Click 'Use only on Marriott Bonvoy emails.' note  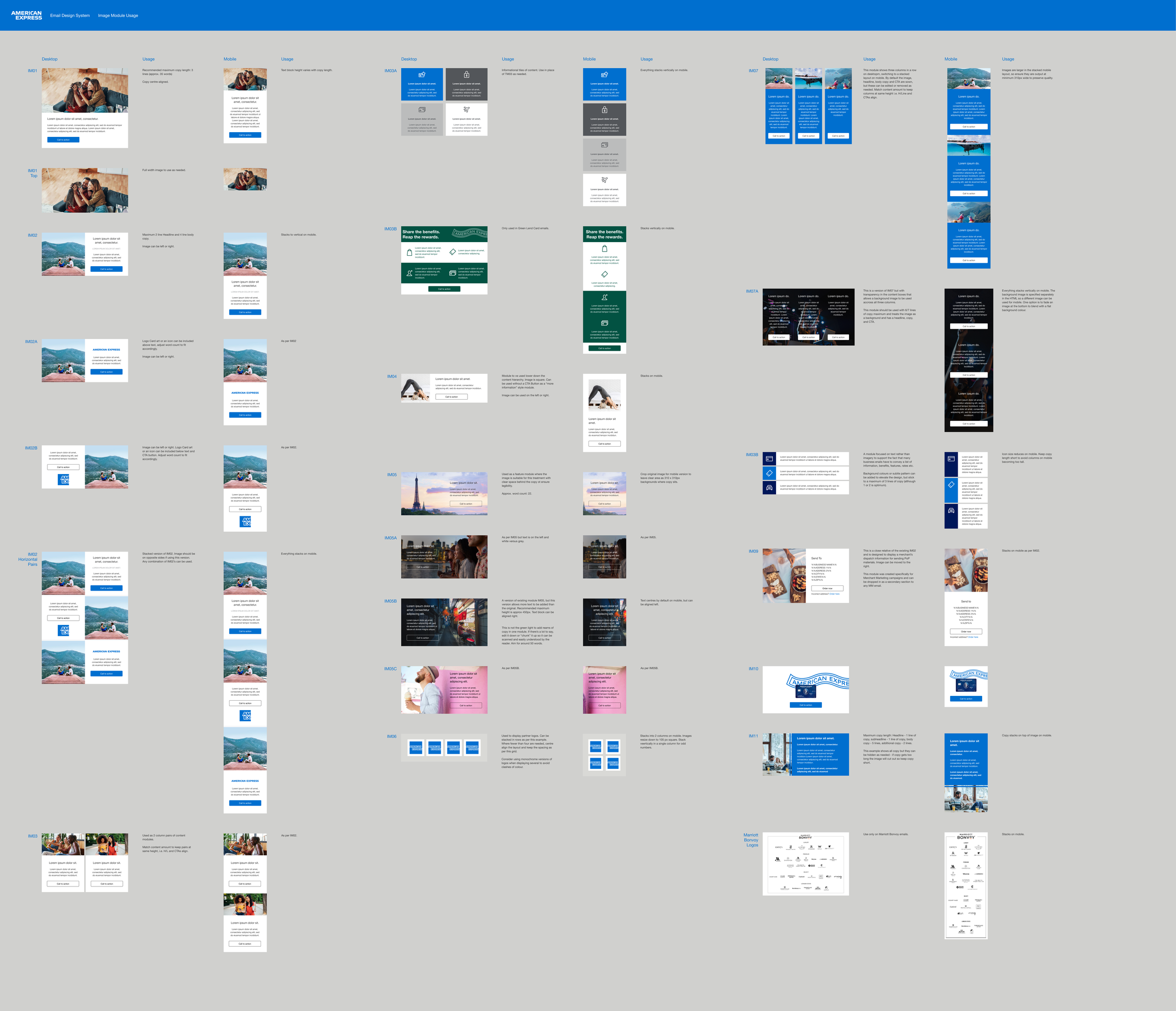pyautogui.click(x=886, y=834)
